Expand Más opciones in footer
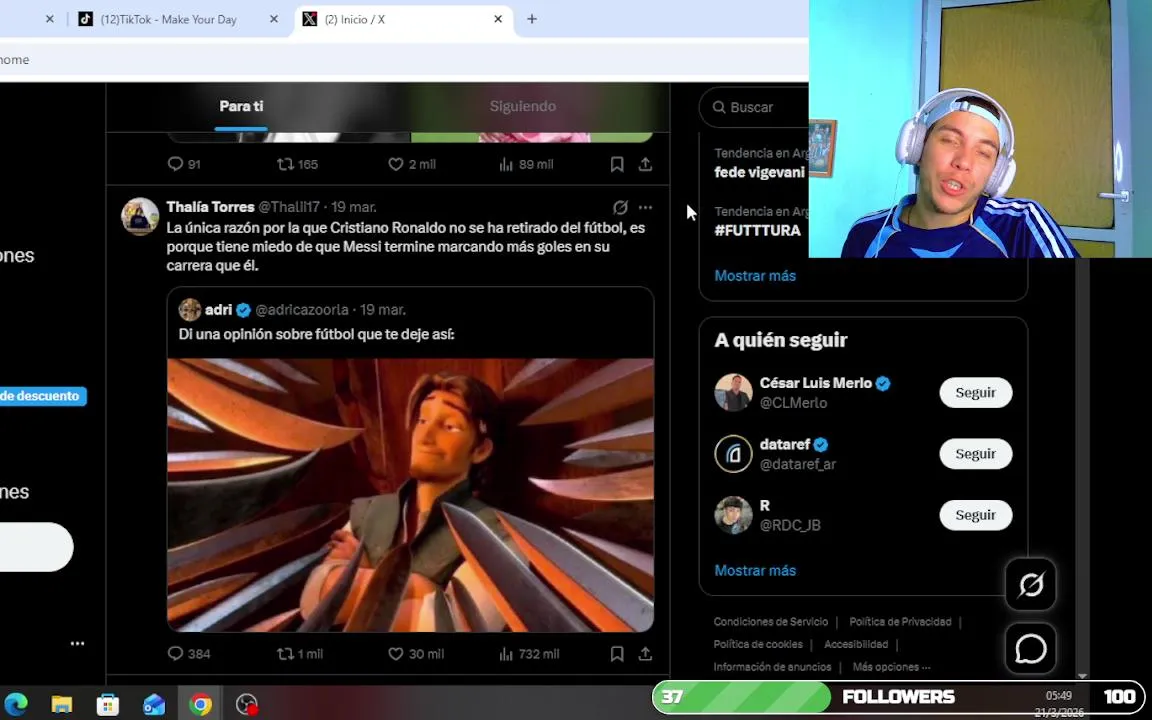The width and height of the screenshot is (1152, 720). point(891,667)
